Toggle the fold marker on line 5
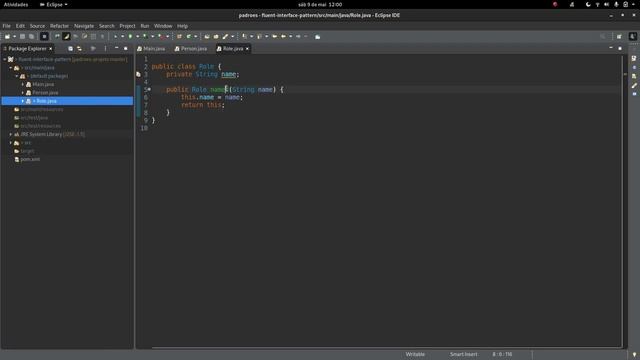 [149, 89]
